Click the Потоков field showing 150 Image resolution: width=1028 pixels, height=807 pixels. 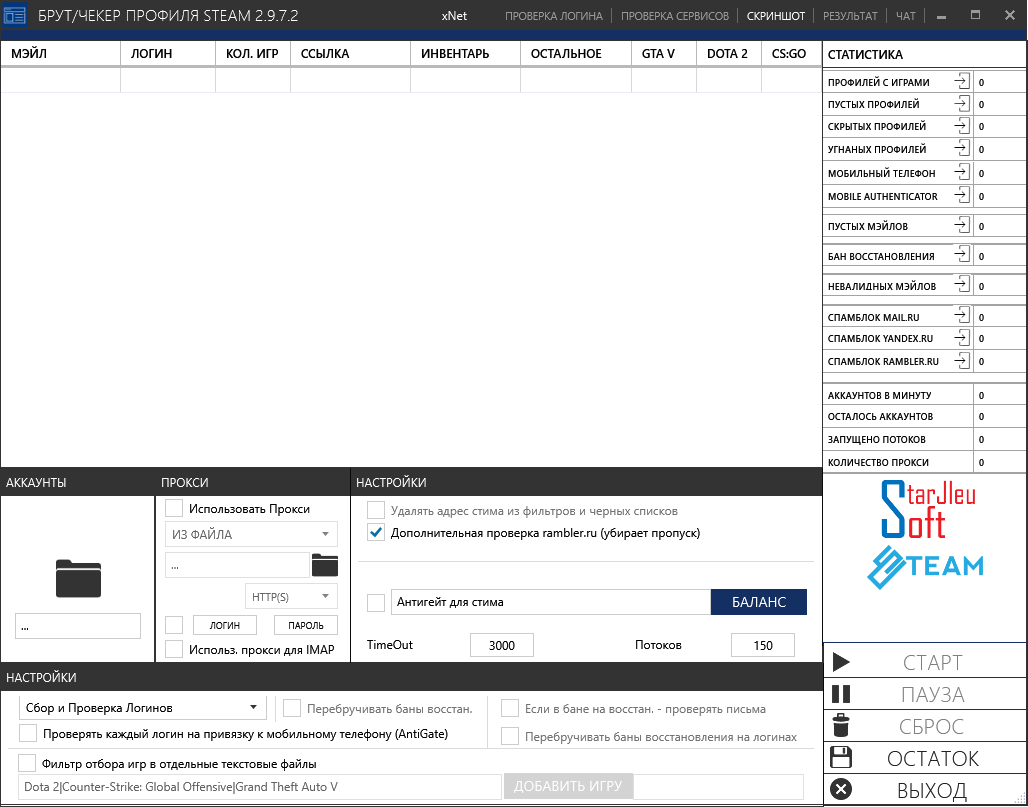pos(762,645)
